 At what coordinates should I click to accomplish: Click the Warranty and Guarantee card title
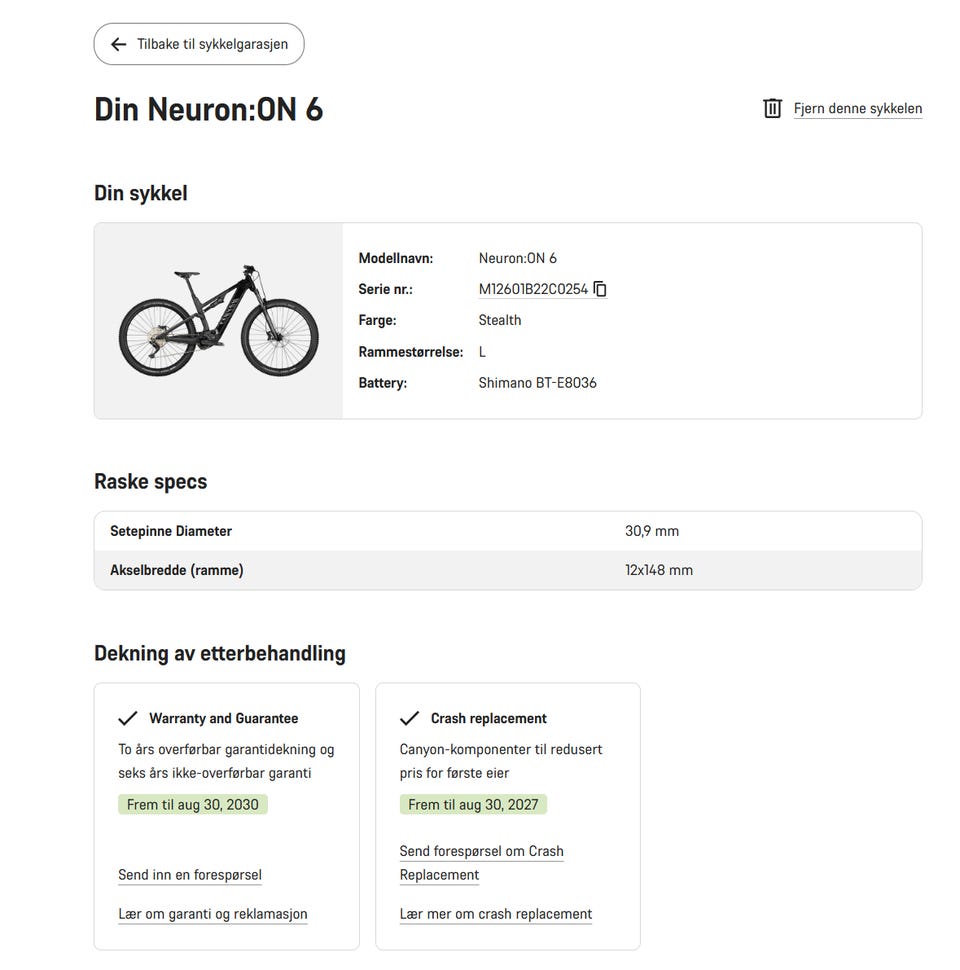pos(223,718)
